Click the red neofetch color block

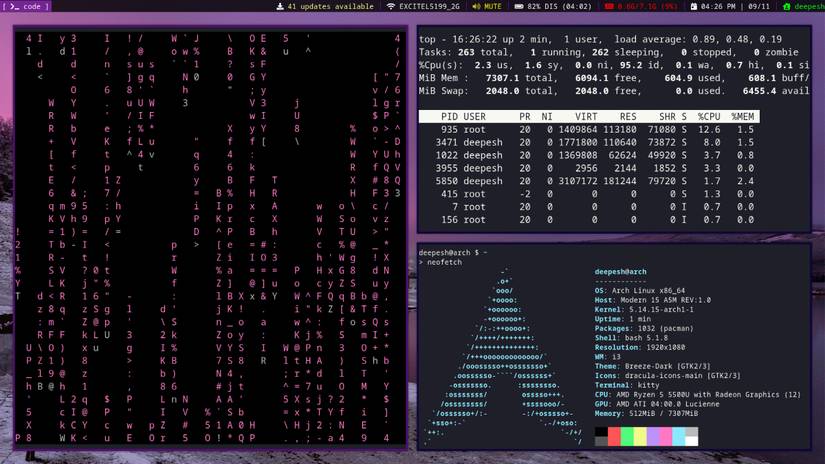[x=614, y=437]
